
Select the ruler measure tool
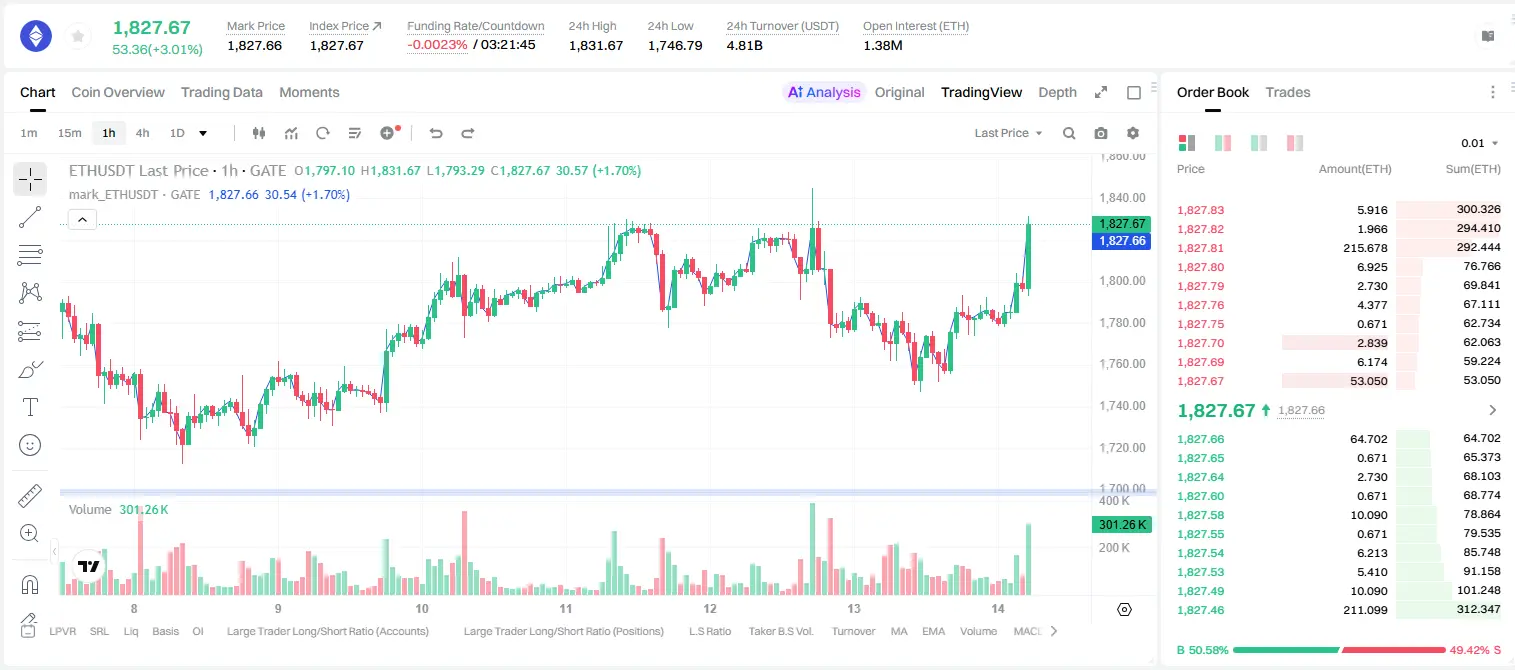pos(30,495)
